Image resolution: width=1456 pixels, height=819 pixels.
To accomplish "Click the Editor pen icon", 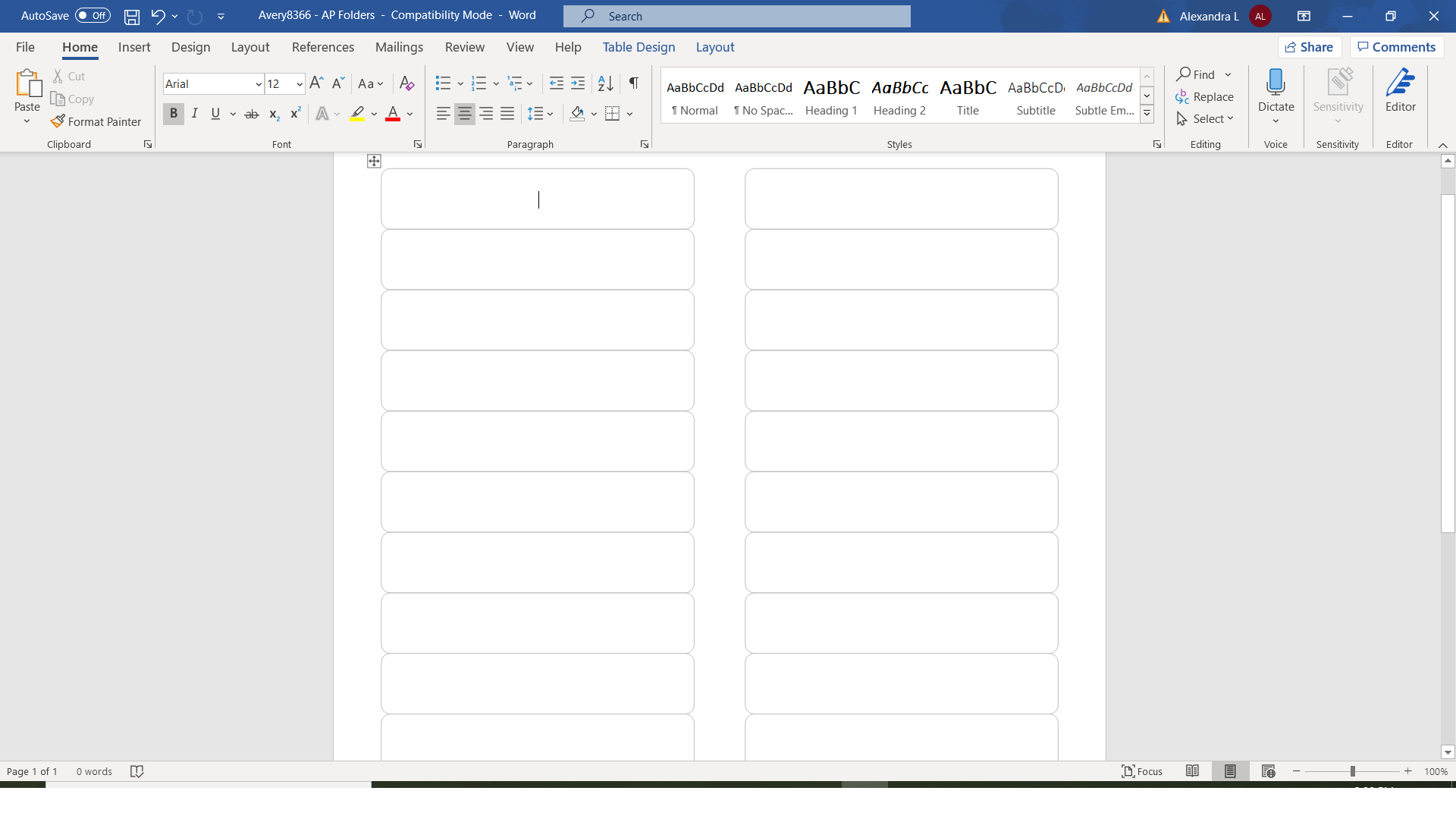I will 1400,83.
